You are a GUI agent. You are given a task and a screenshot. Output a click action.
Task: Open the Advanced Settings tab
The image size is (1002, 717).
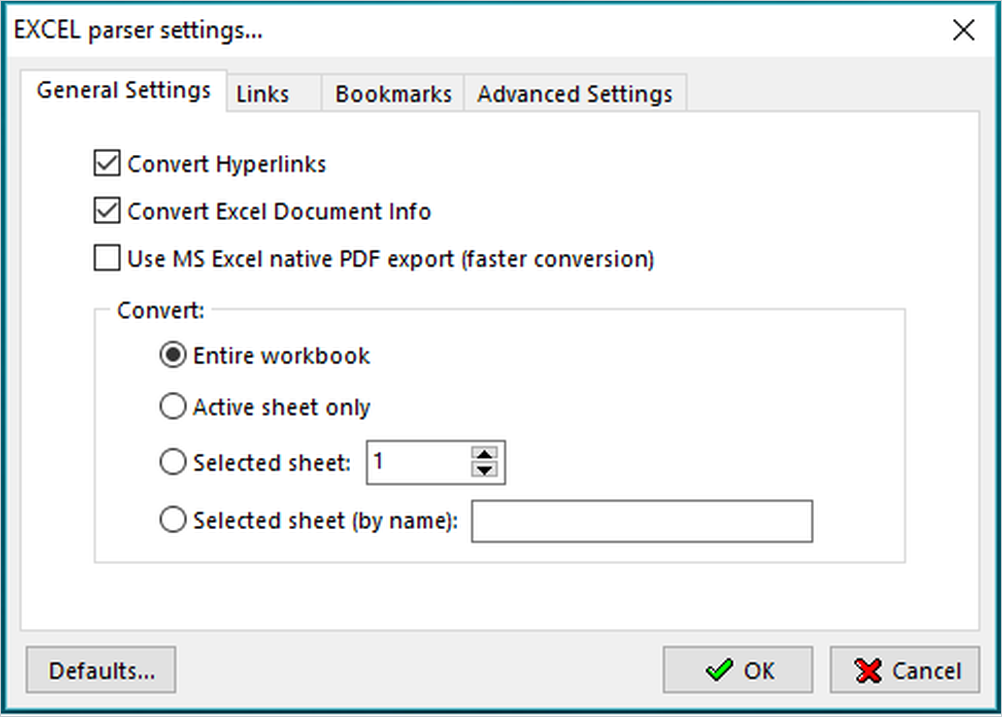(x=575, y=93)
